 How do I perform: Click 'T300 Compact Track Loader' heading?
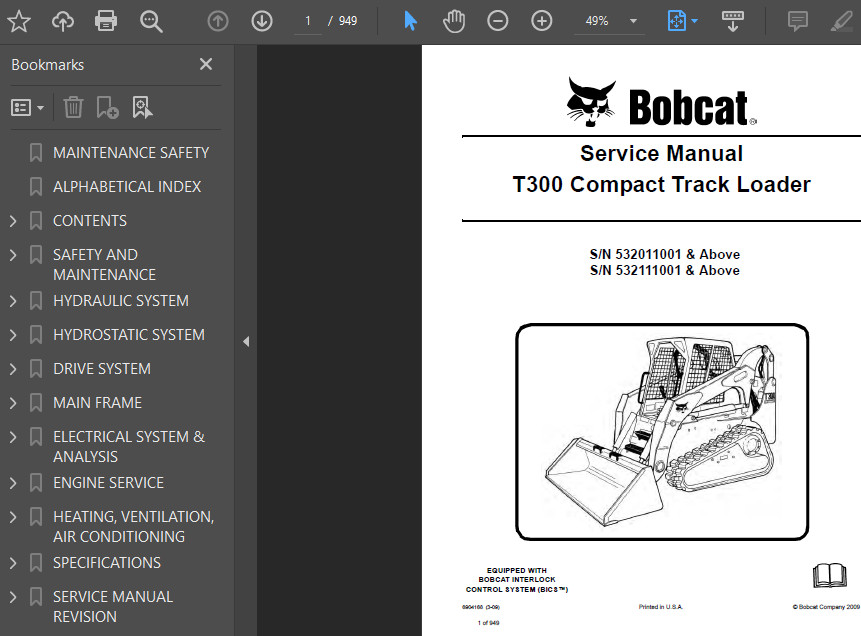pyautogui.click(x=661, y=185)
